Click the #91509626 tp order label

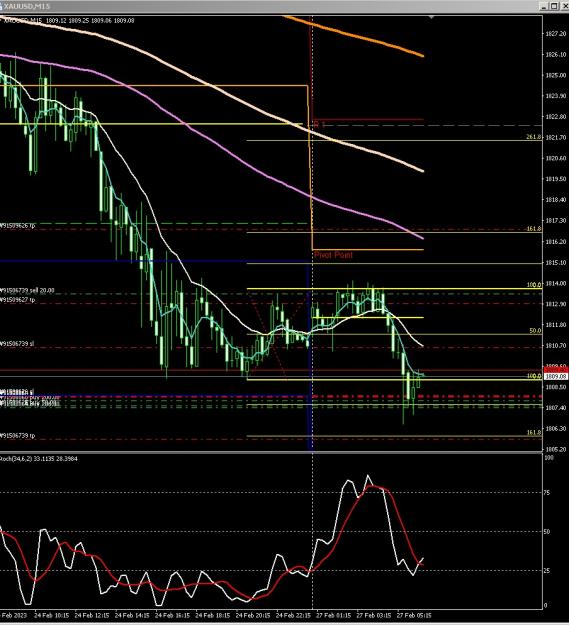pyautogui.click(x=18, y=226)
